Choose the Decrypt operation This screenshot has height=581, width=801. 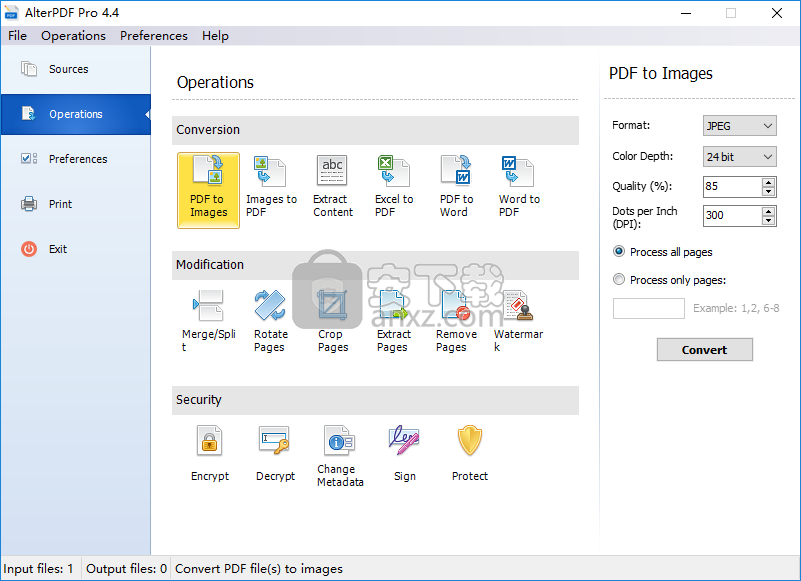coord(275,454)
